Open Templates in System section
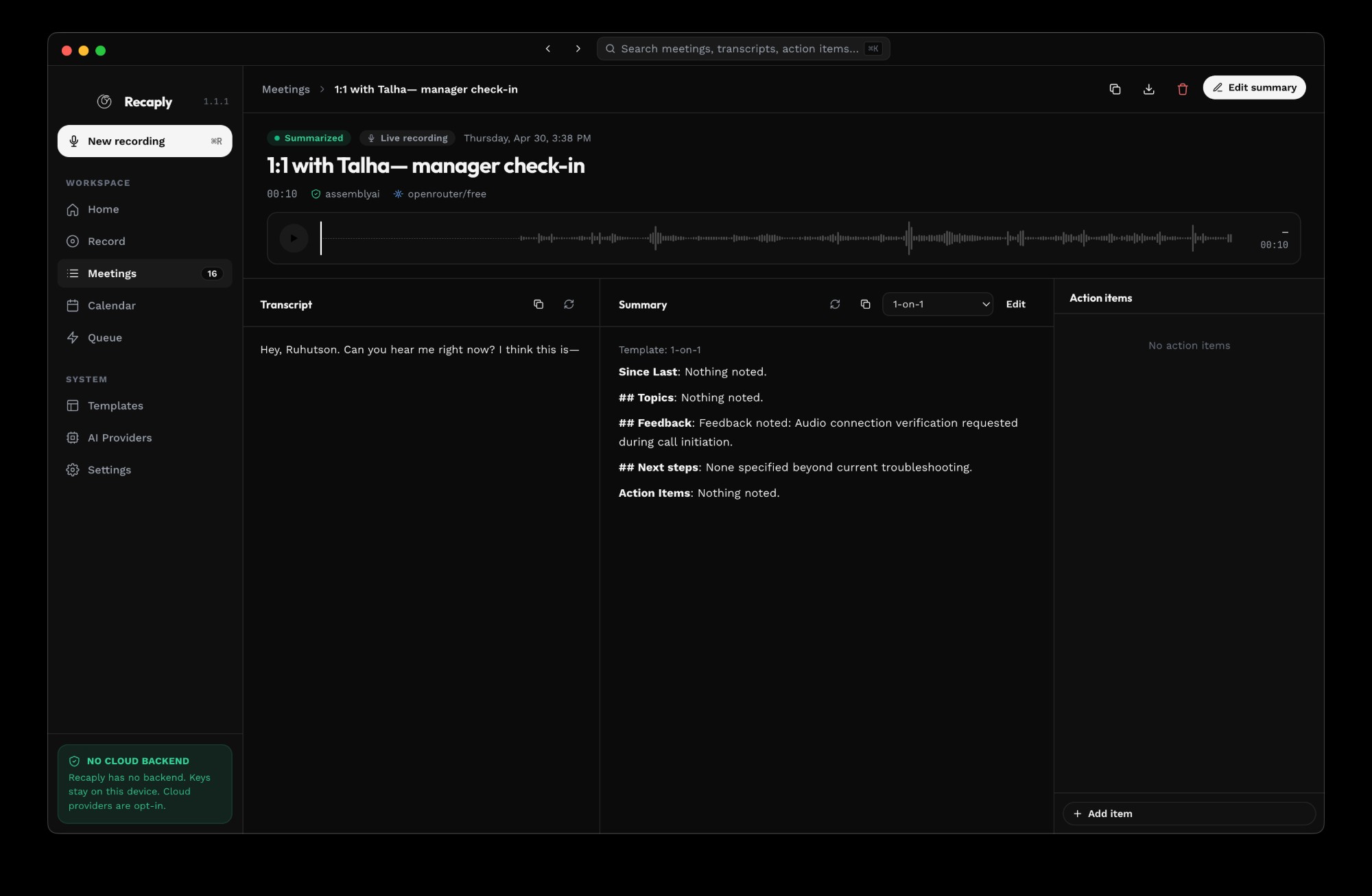The width and height of the screenshot is (1372, 896). (x=145, y=405)
